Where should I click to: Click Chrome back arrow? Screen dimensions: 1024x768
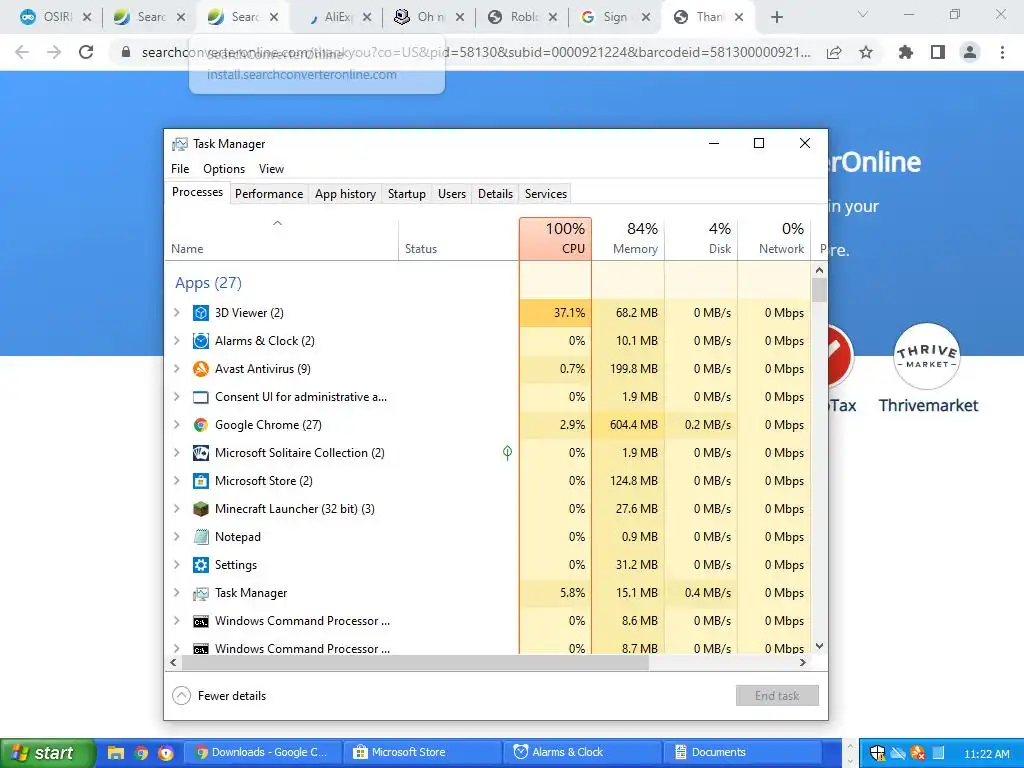pos(22,52)
